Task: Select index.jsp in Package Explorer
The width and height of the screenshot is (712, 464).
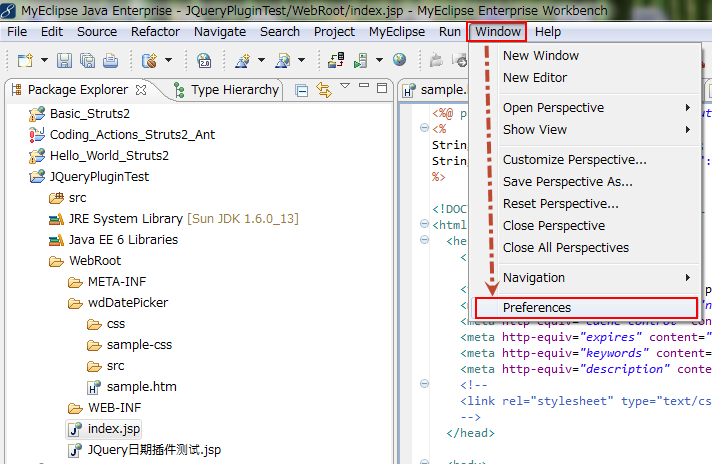Action: (x=104, y=429)
